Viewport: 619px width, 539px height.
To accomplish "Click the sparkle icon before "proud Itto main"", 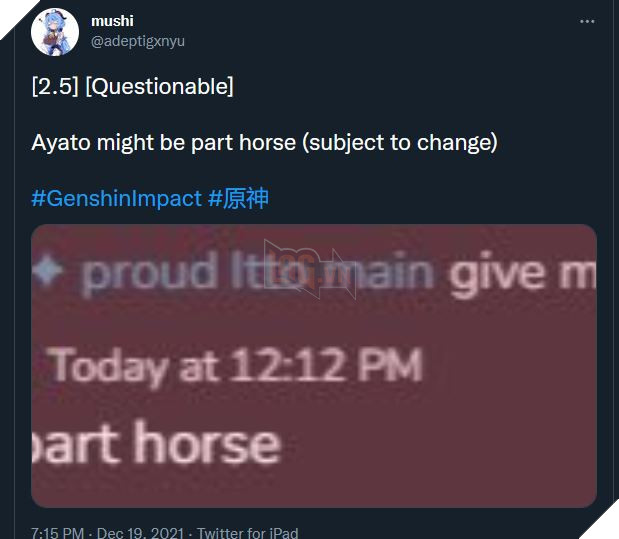I will [x=52, y=270].
